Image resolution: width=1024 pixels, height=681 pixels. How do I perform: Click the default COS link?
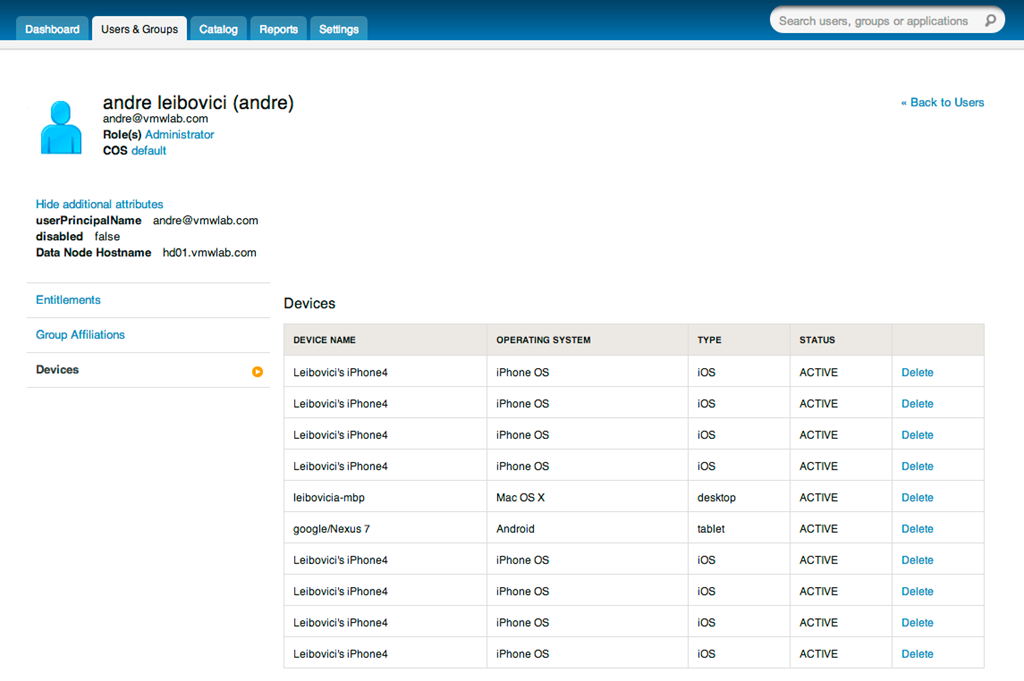pos(149,151)
